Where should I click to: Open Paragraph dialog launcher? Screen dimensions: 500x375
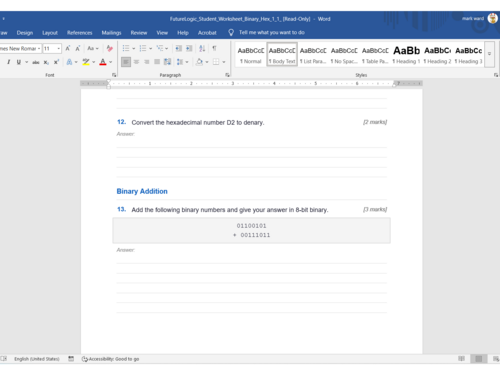pyautogui.click(x=227, y=75)
